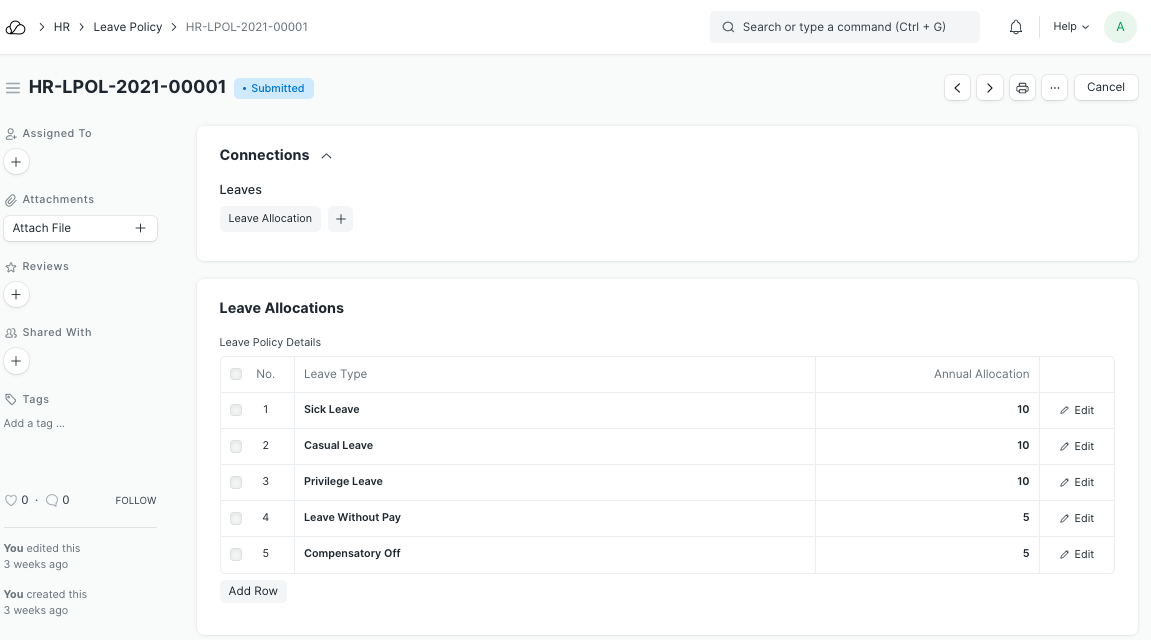The height and width of the screenshot is (640, 1151).
Task: Go to next document arrow
Action: [x=990, y=88]
